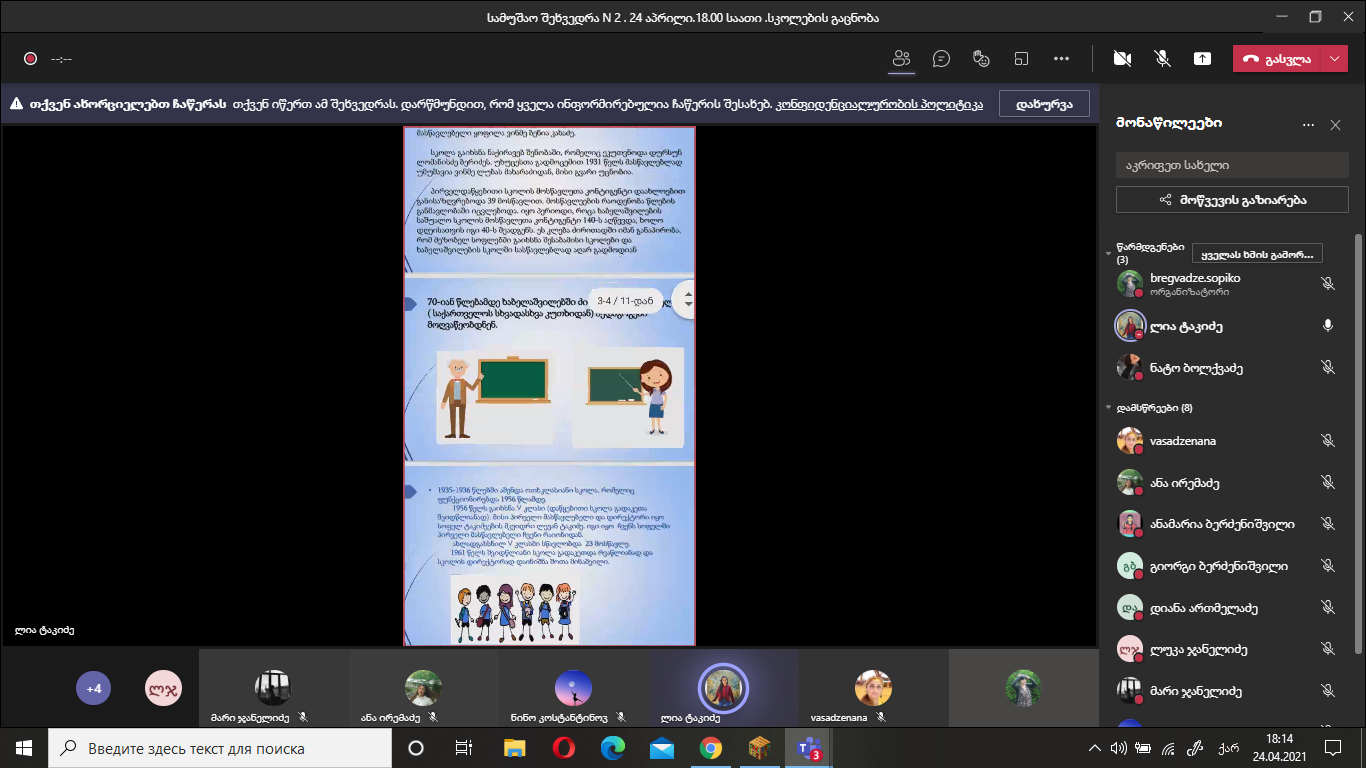Select participant დიანა ართმელაძე in list
The image size is (1366, 768).
pyautogui.click(x=1228, y=607)
